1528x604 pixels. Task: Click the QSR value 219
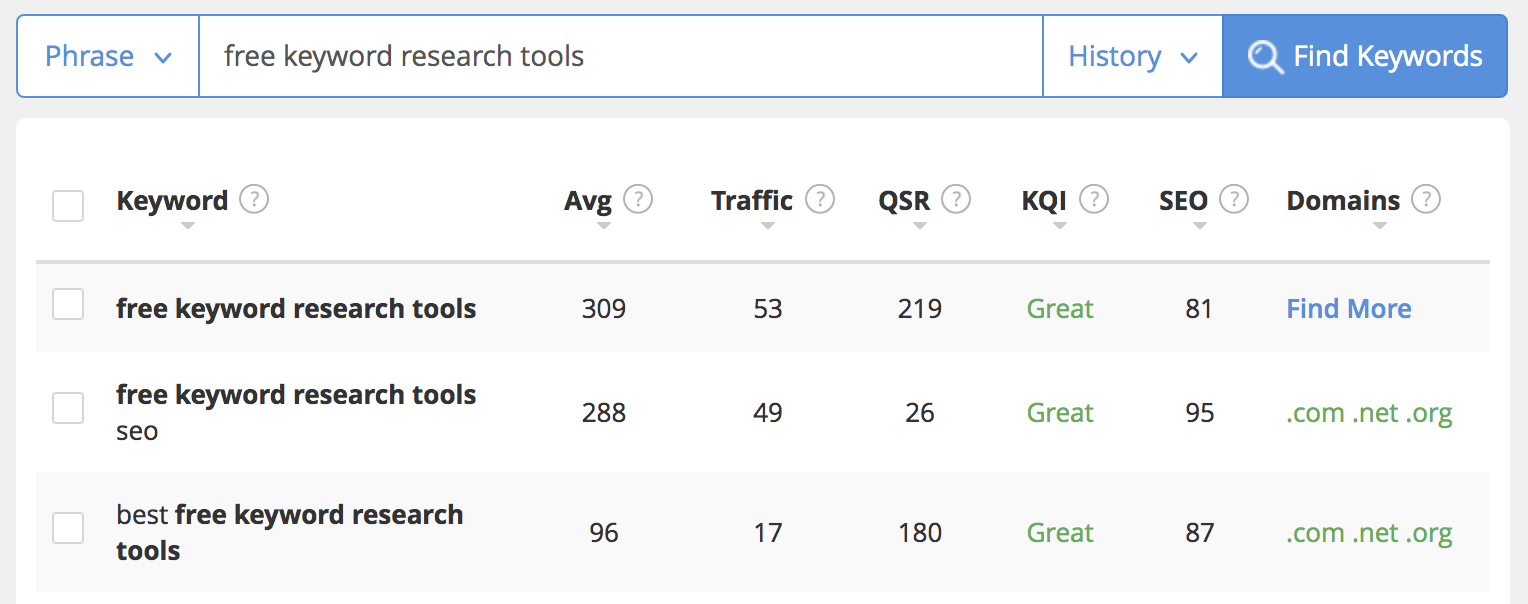click(920, 309)
